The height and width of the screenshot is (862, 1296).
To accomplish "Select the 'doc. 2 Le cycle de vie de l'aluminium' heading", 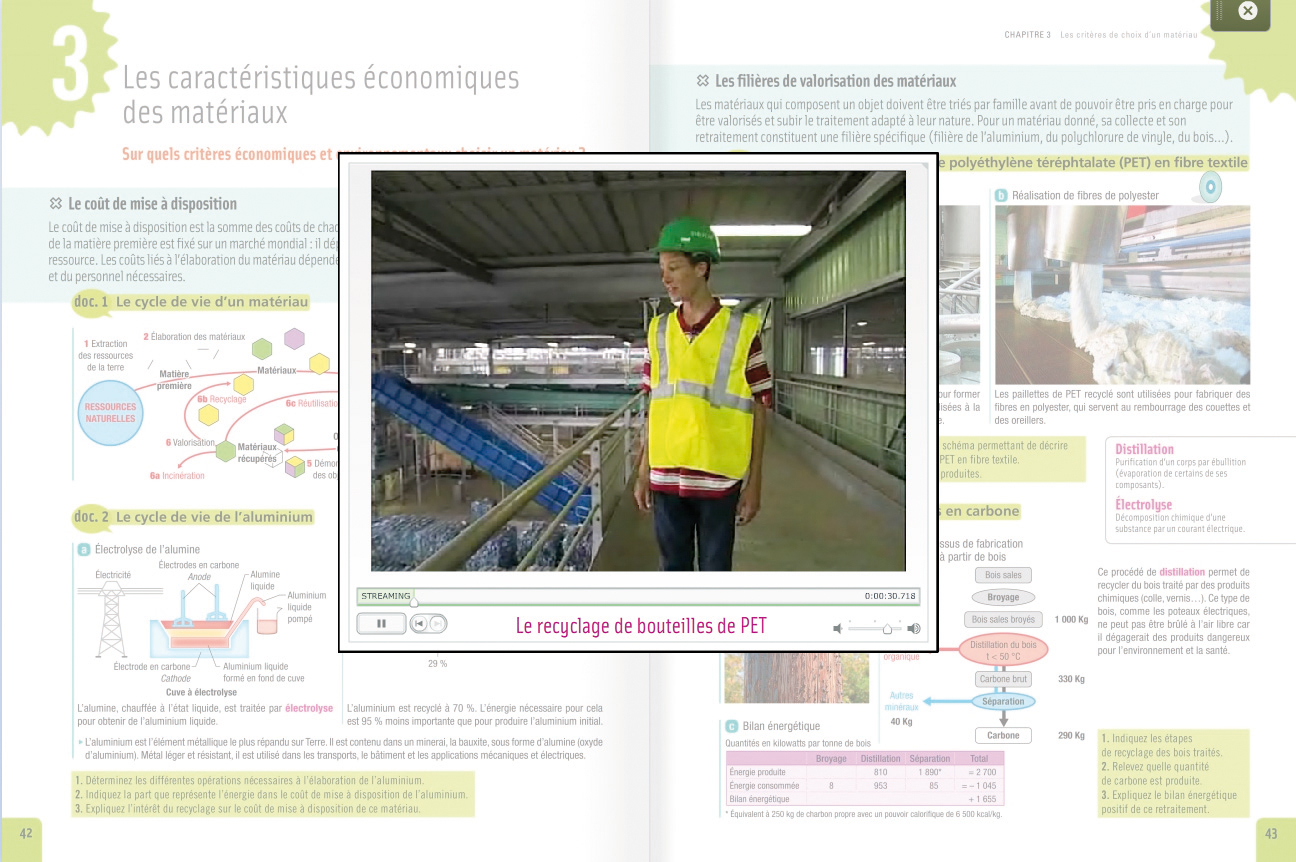I will [x=193, y=517].
